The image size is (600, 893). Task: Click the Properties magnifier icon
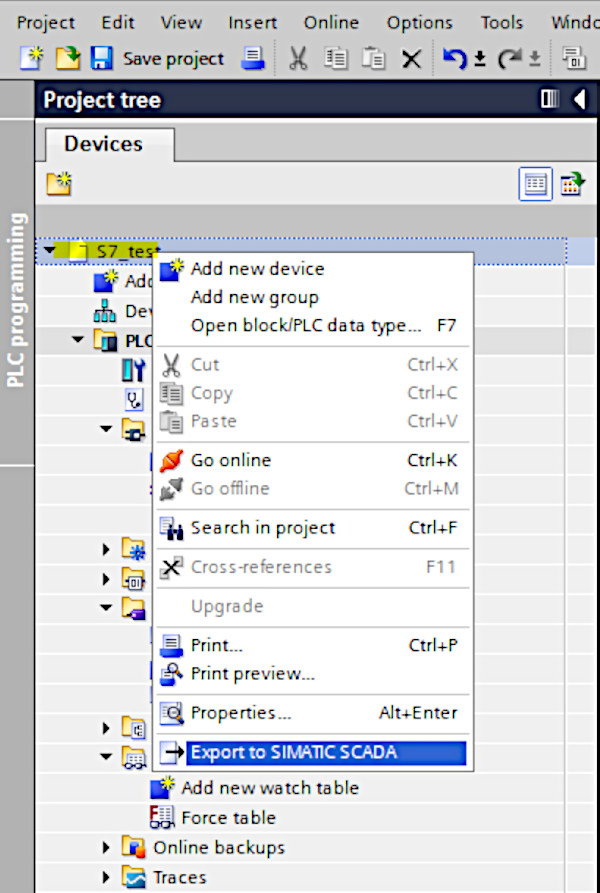pos(171,713)
